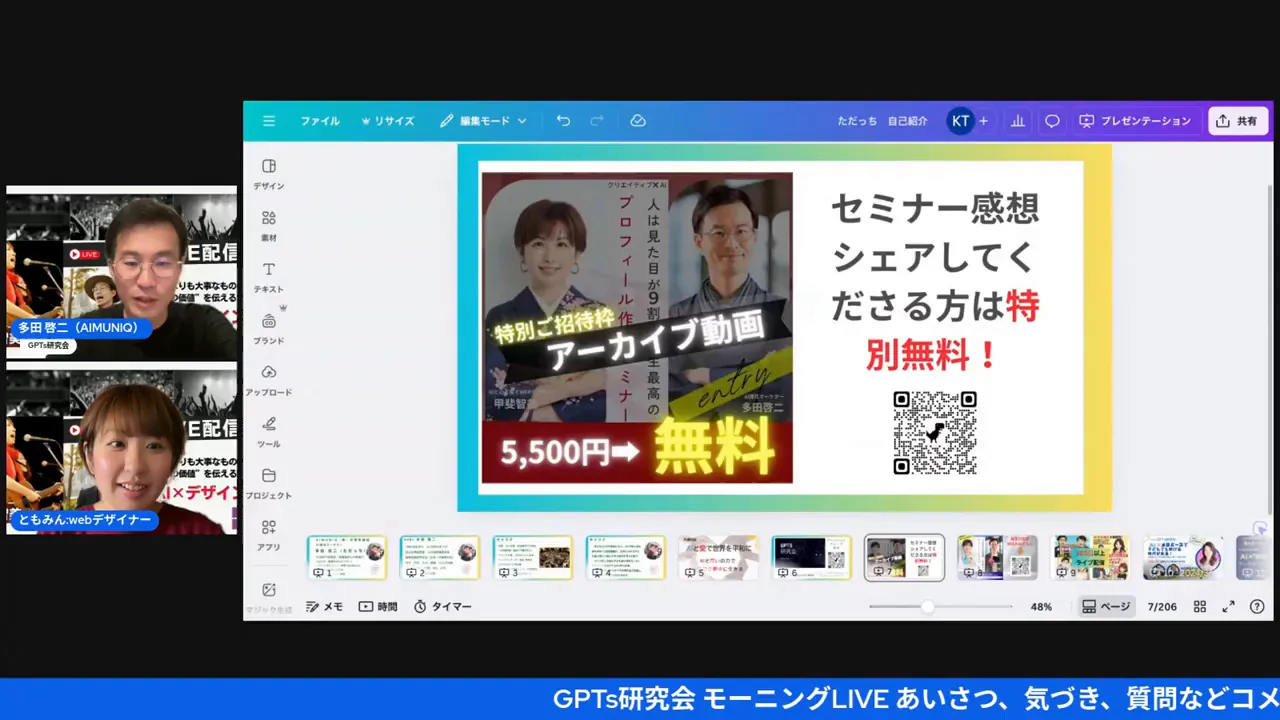Click the 5,500円 price text on slide
Screen dimensions: 1280x720
point(555,452)
